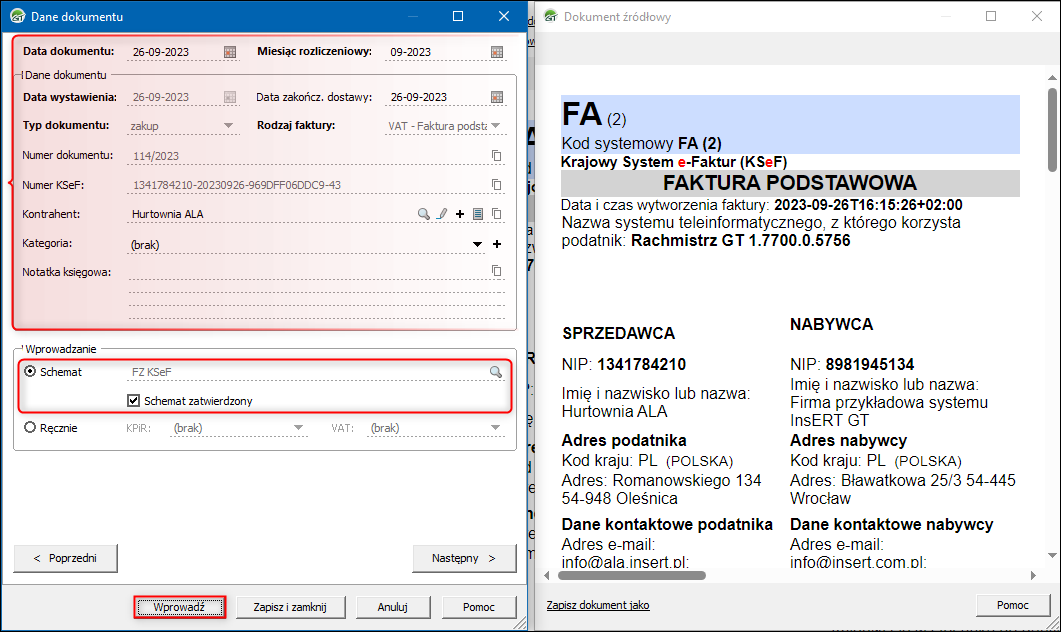The width and height of the screenshot is (1061, 632).
Task: Click Dokument źródłowy window title icon
Action: coord(551,16)
